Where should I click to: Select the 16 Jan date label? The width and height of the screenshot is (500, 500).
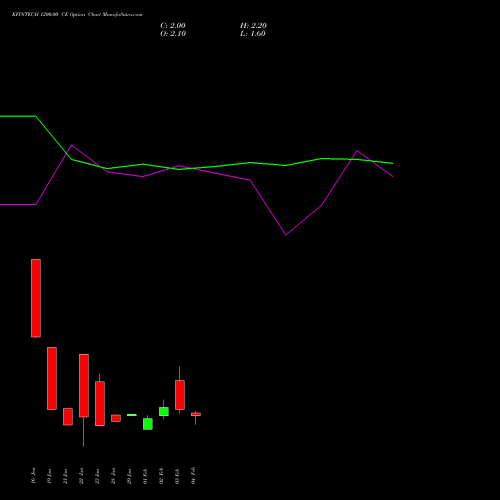point(33,476)
